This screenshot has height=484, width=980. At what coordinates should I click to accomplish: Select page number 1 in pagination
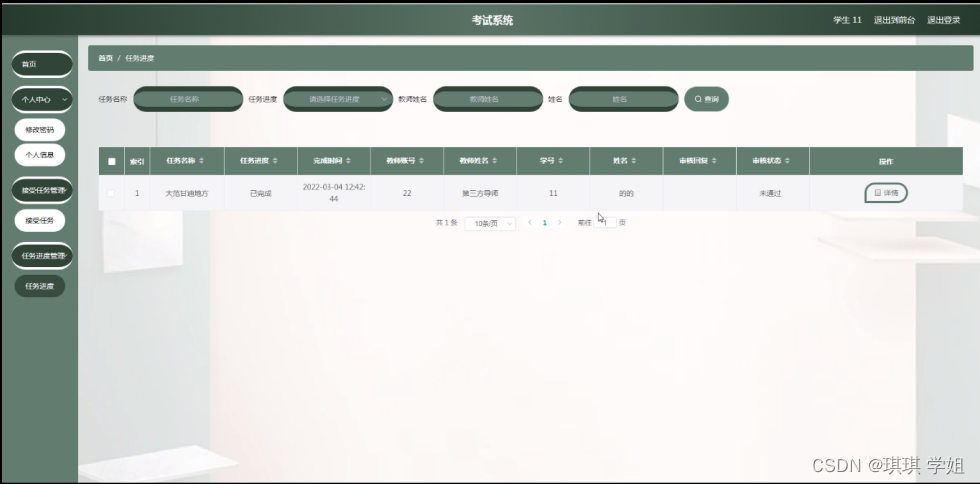tap(544, 223)
